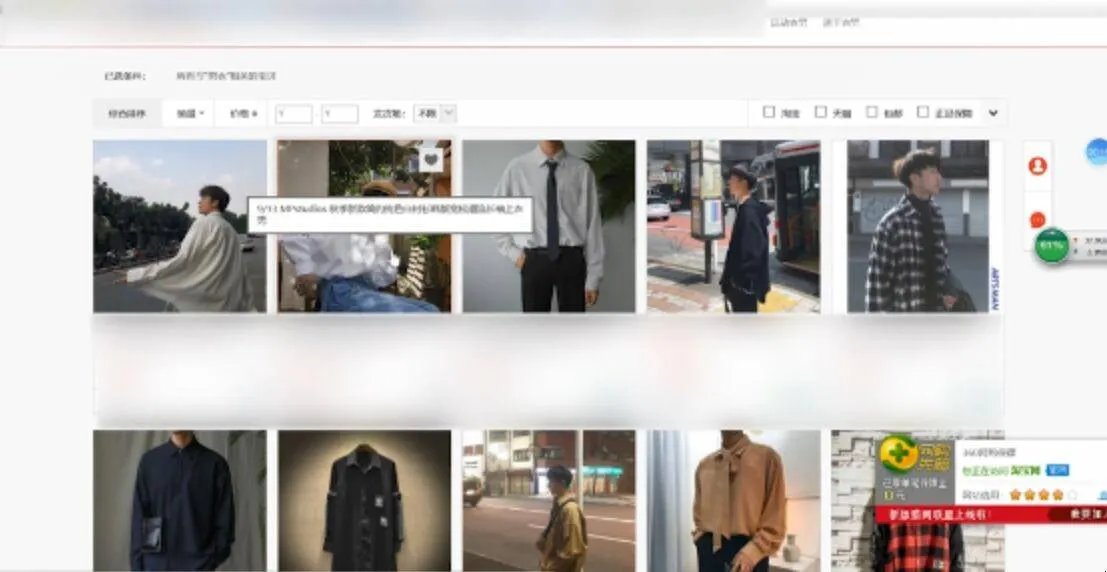Click the red promotion banner in 360 popup
The height and width of the screenshot is (572, 1107).
click(x=991, y=514)
